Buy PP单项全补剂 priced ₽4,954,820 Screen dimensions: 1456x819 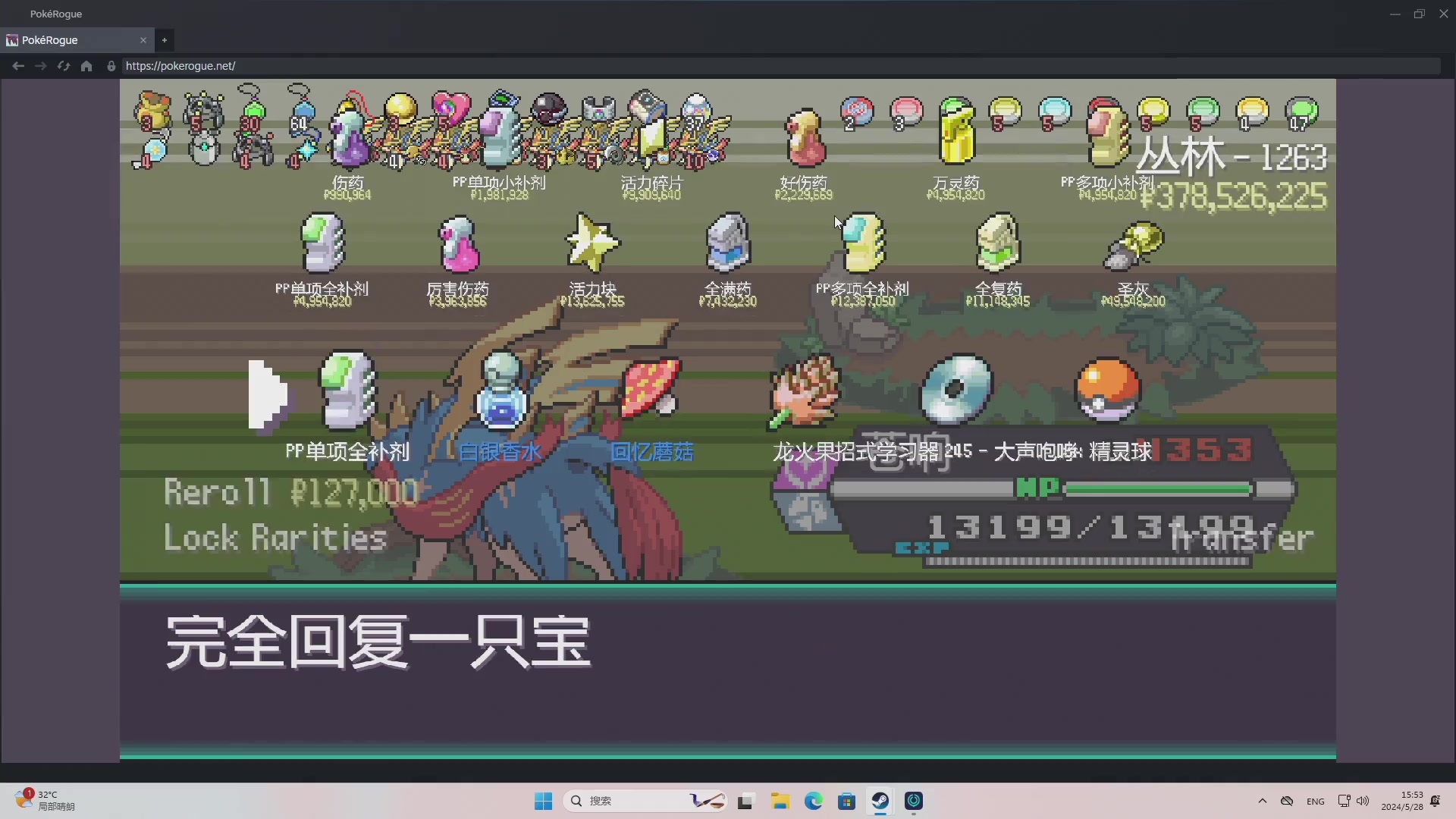coord(322,243)
